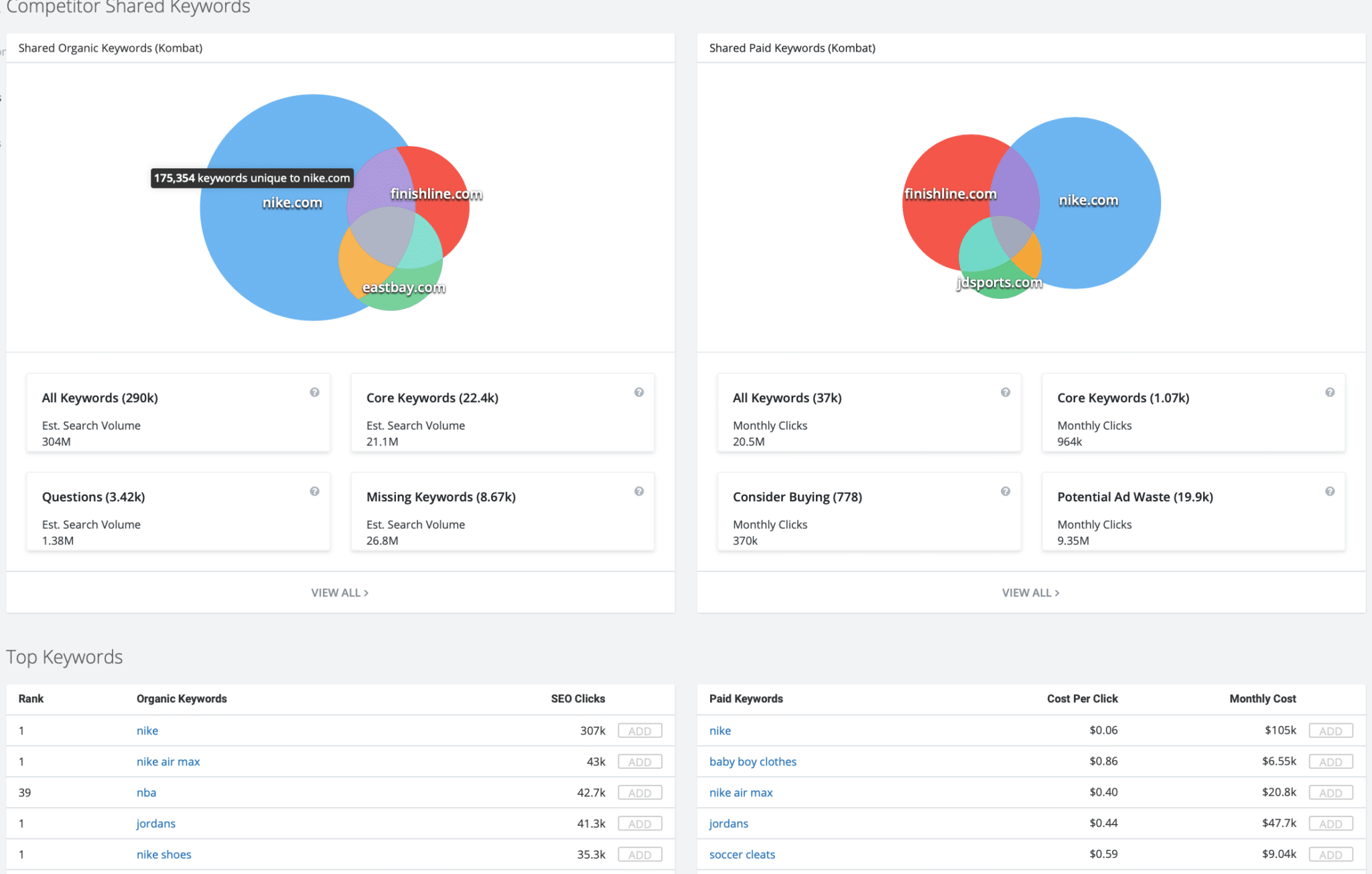Add organic keyword 'nike air max'

click(x=640, y=762)
